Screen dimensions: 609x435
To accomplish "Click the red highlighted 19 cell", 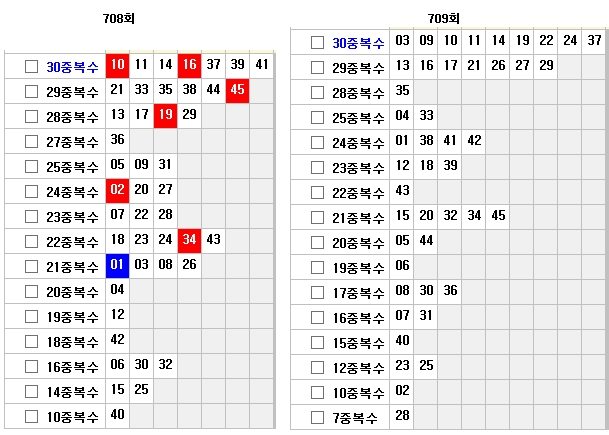I will point(165,115).
